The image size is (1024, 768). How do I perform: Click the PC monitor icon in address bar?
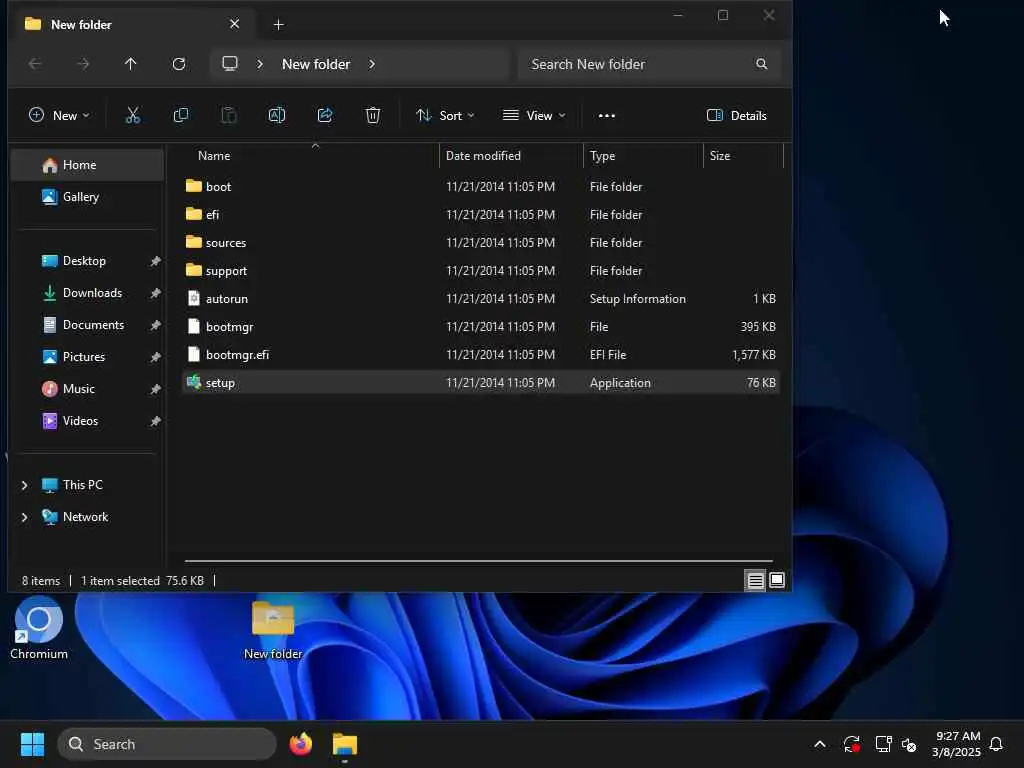[230, 64]
